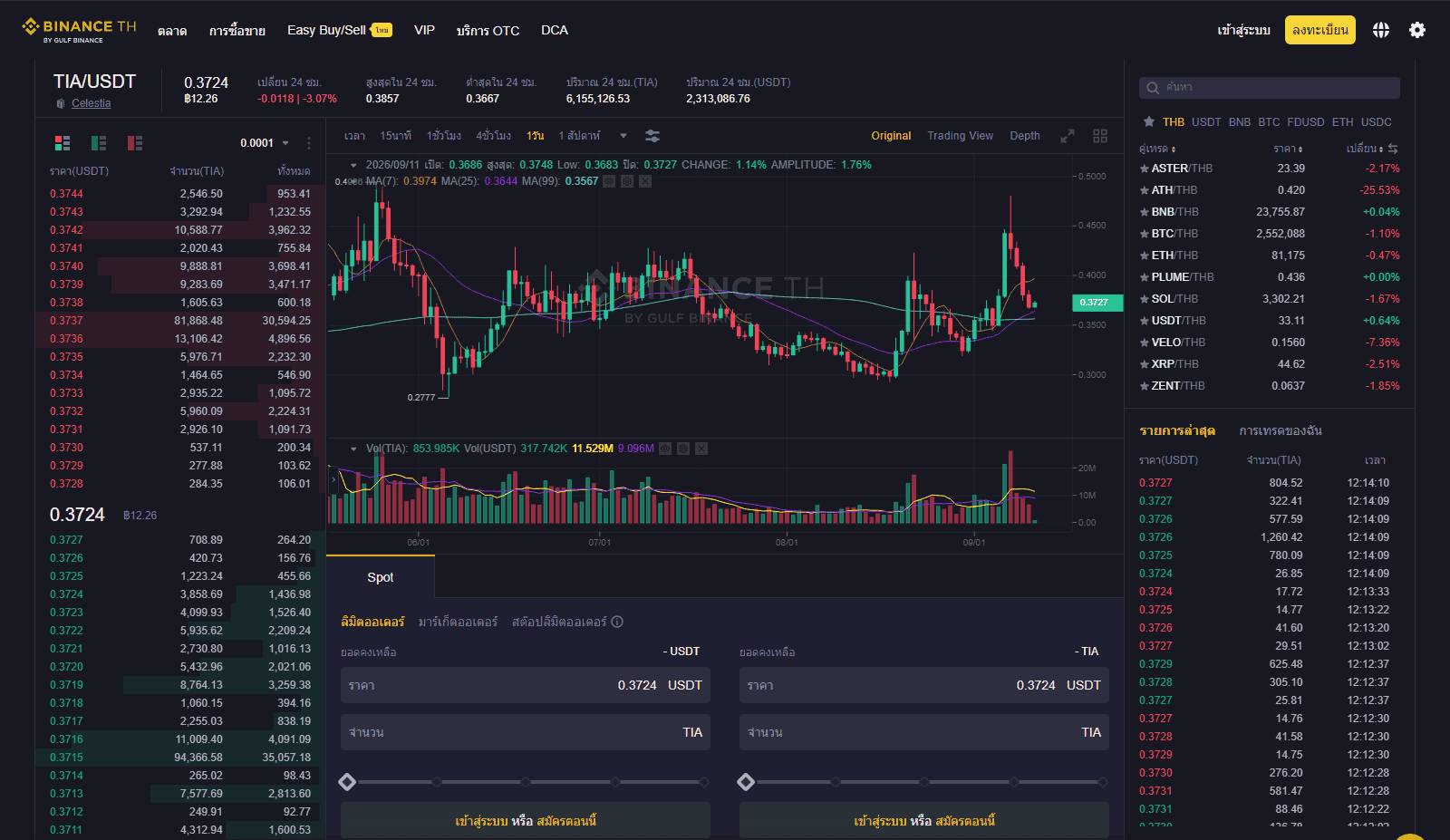The image size is (1450, 840).
Task: Favorite the SOL/THB pair star
Action: coord(1144,299)
